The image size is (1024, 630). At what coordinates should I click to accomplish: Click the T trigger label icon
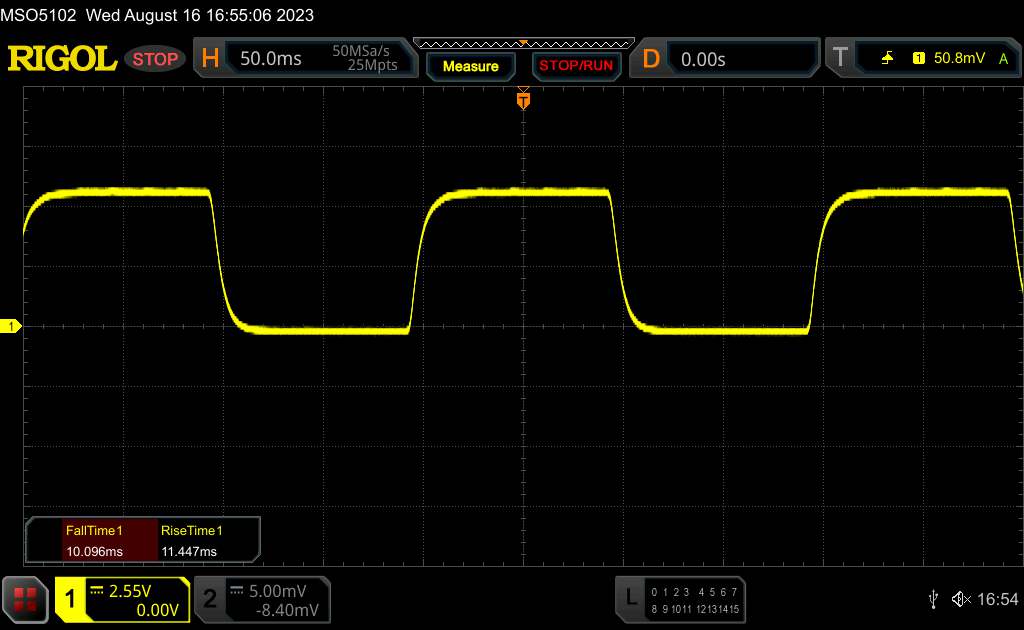(840, 57)
